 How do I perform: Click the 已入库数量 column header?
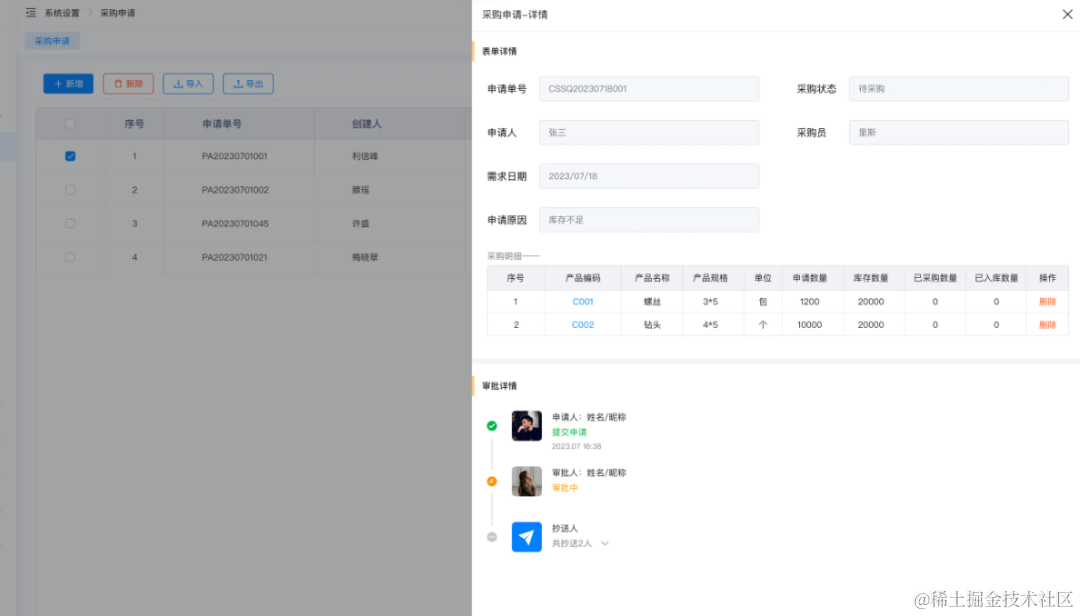[x=996, y=278]
